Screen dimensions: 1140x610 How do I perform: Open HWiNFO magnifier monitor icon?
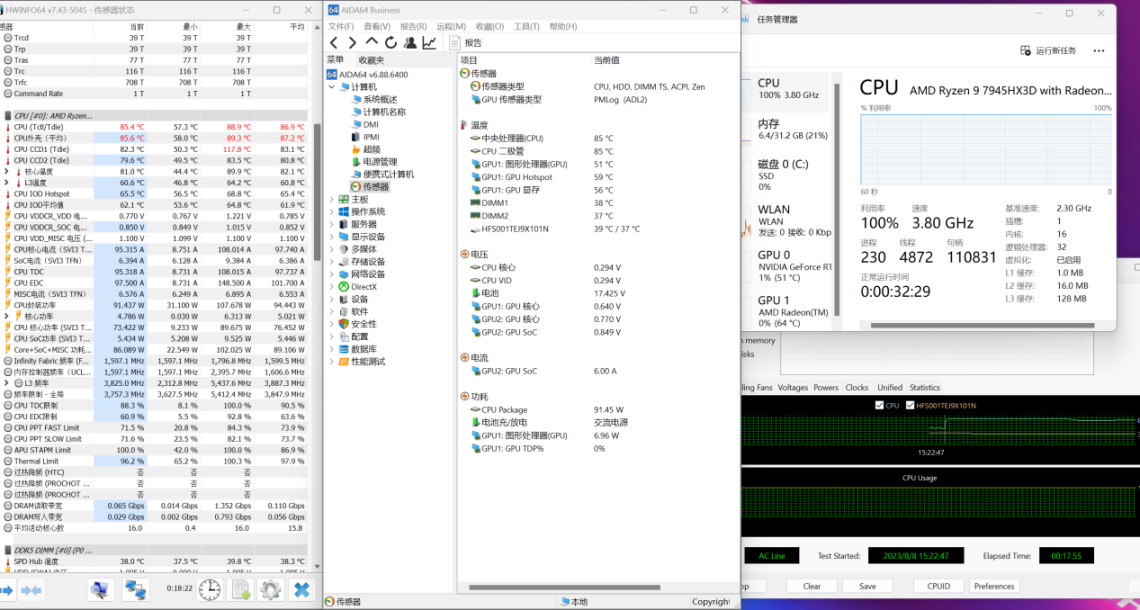point(101,590)
